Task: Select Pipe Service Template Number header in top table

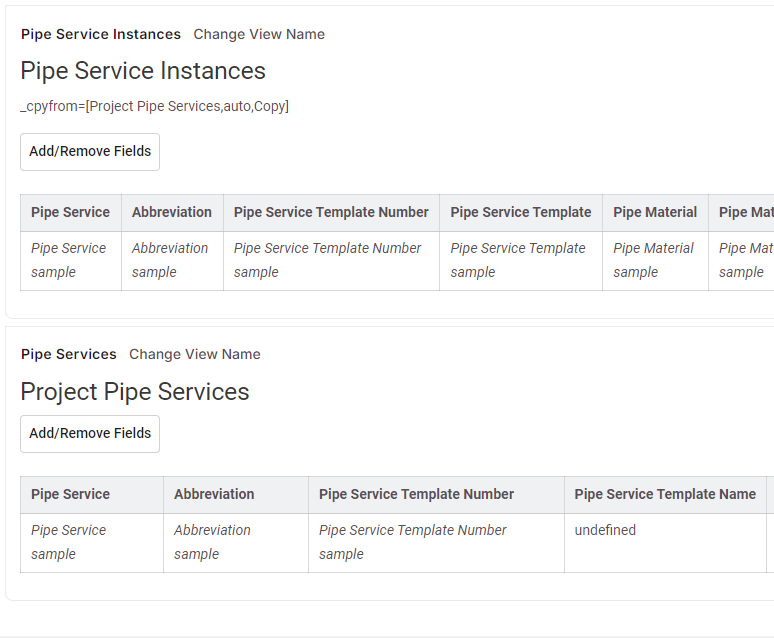Action: pos(331,212)
